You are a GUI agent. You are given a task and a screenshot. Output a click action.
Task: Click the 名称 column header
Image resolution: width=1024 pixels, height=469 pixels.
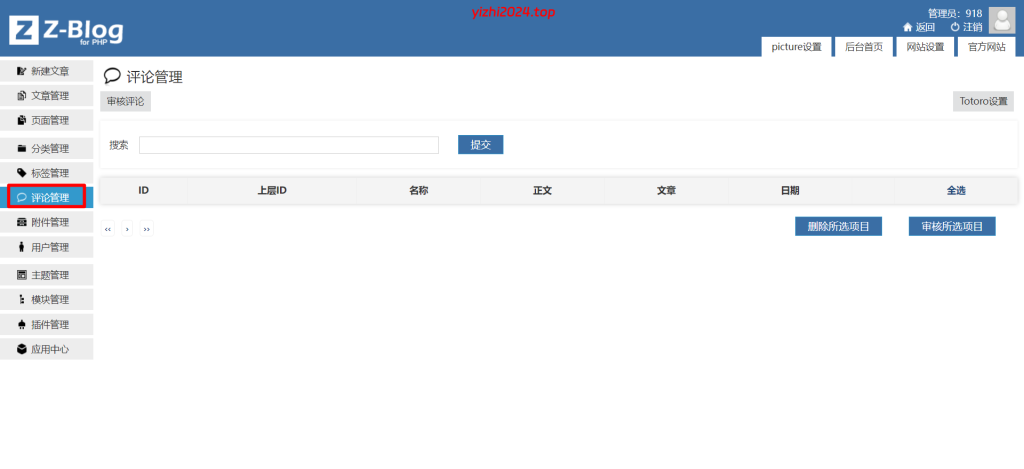(419, 191)
